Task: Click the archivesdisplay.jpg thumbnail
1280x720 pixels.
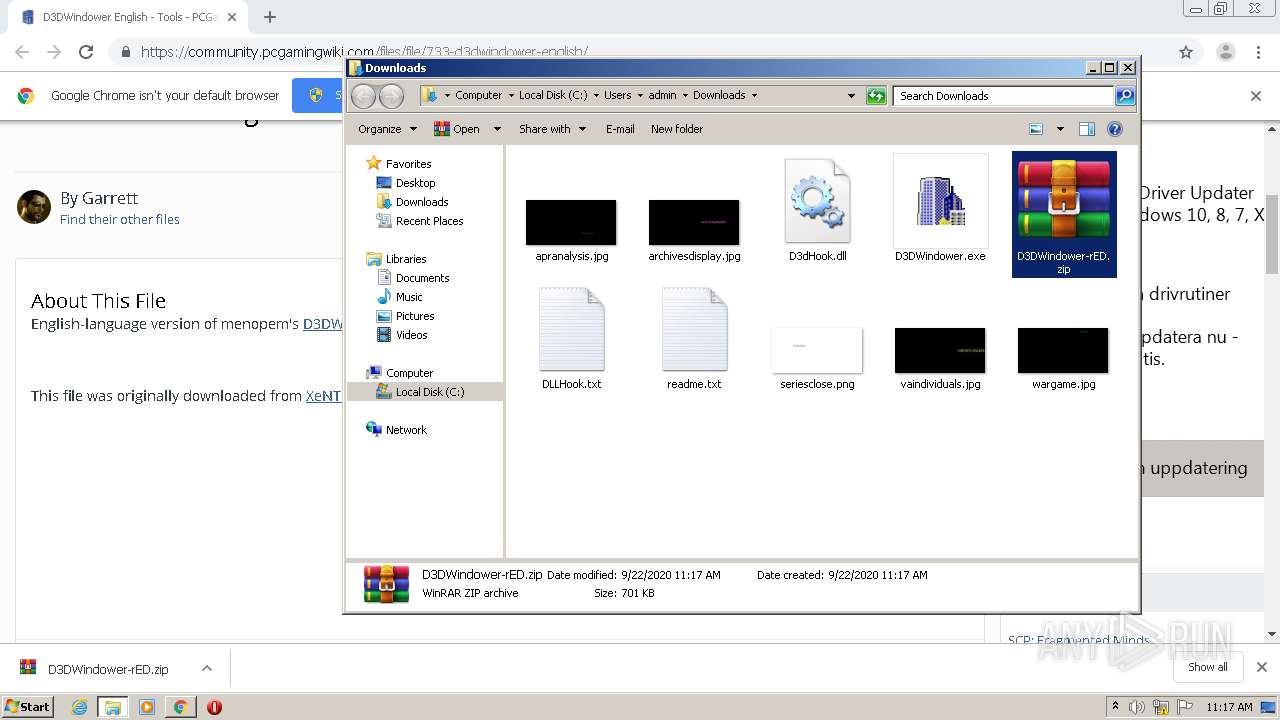Action: point(694,222)
